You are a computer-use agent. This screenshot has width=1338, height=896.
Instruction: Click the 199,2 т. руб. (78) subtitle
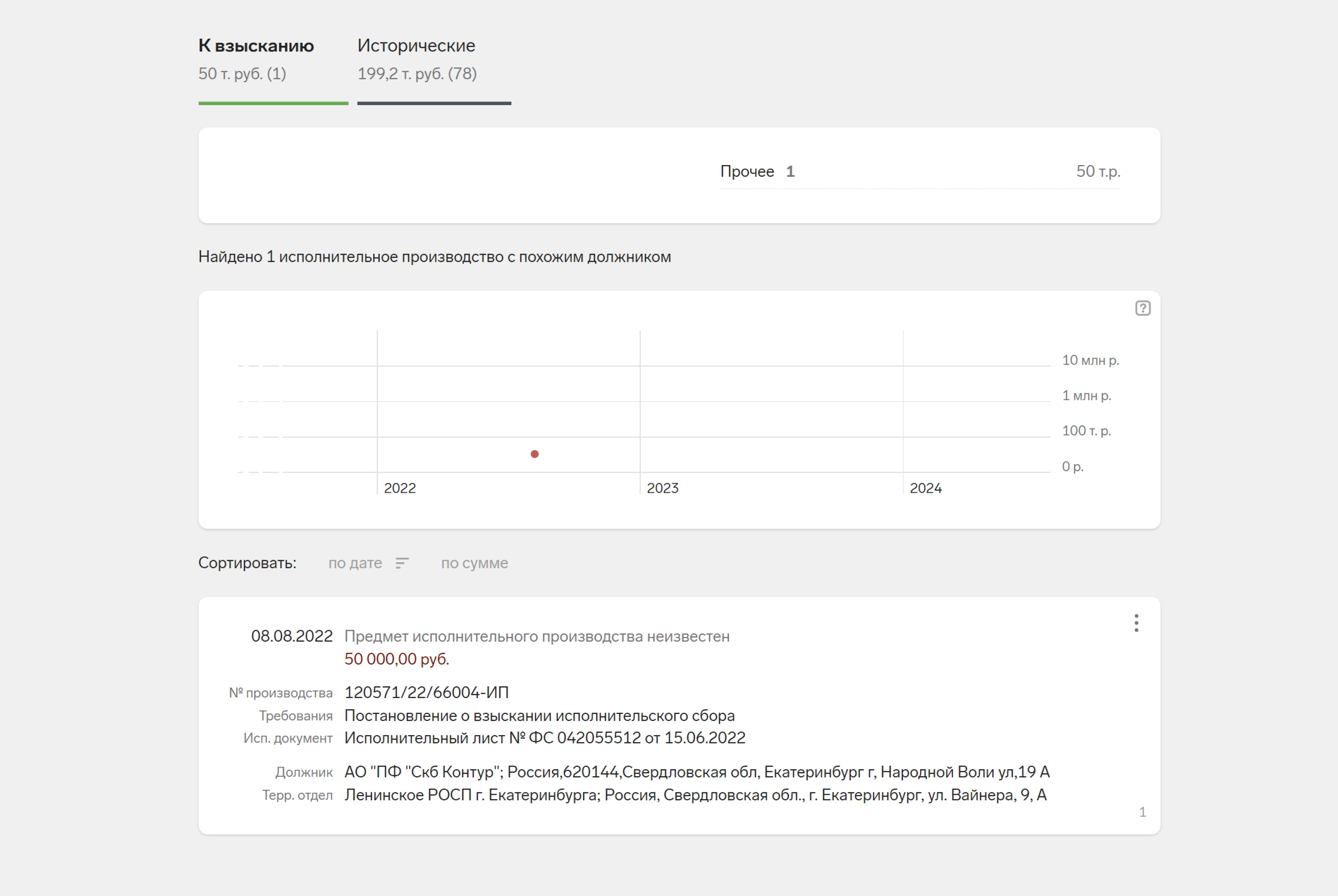tap(417, 74)
